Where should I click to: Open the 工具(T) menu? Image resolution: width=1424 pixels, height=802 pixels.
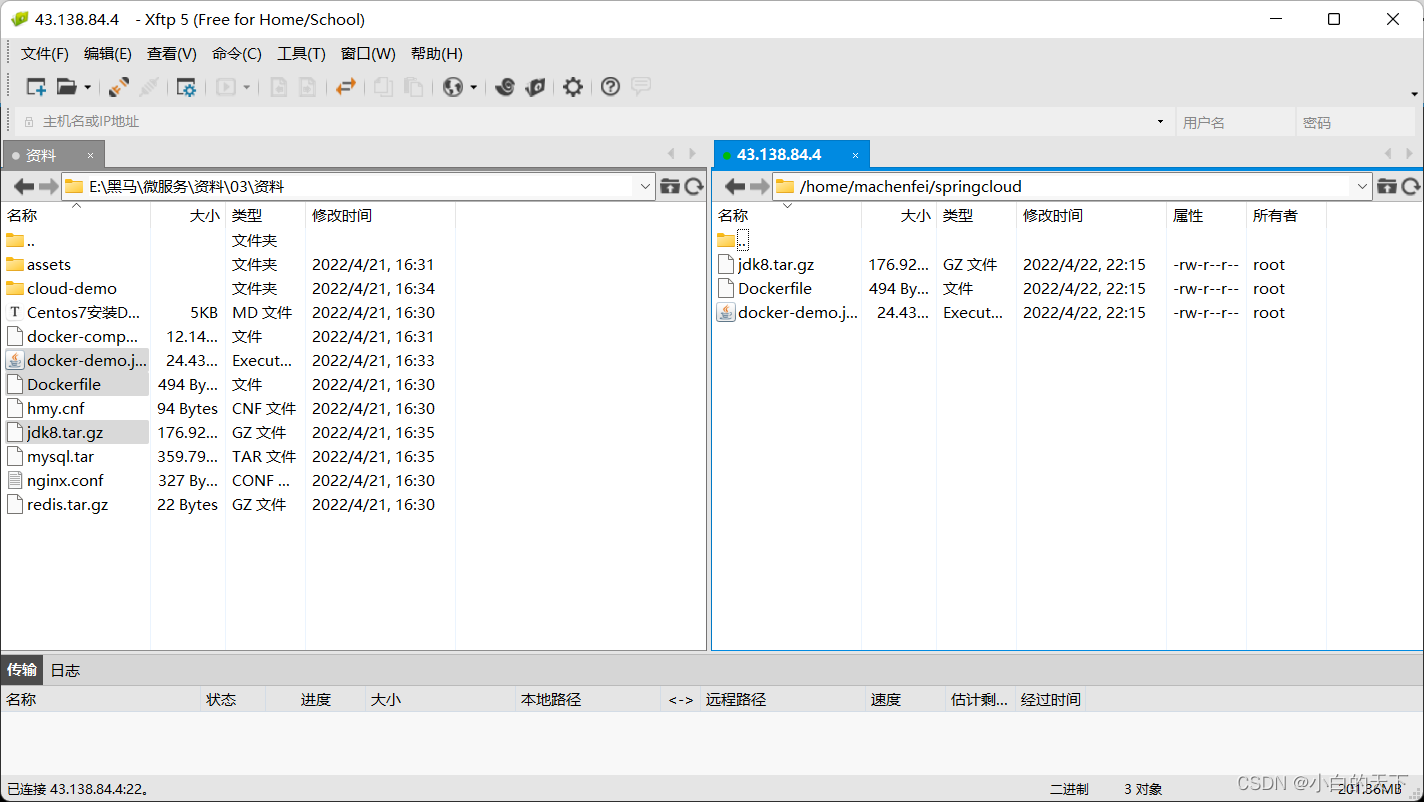pos(301,54)
